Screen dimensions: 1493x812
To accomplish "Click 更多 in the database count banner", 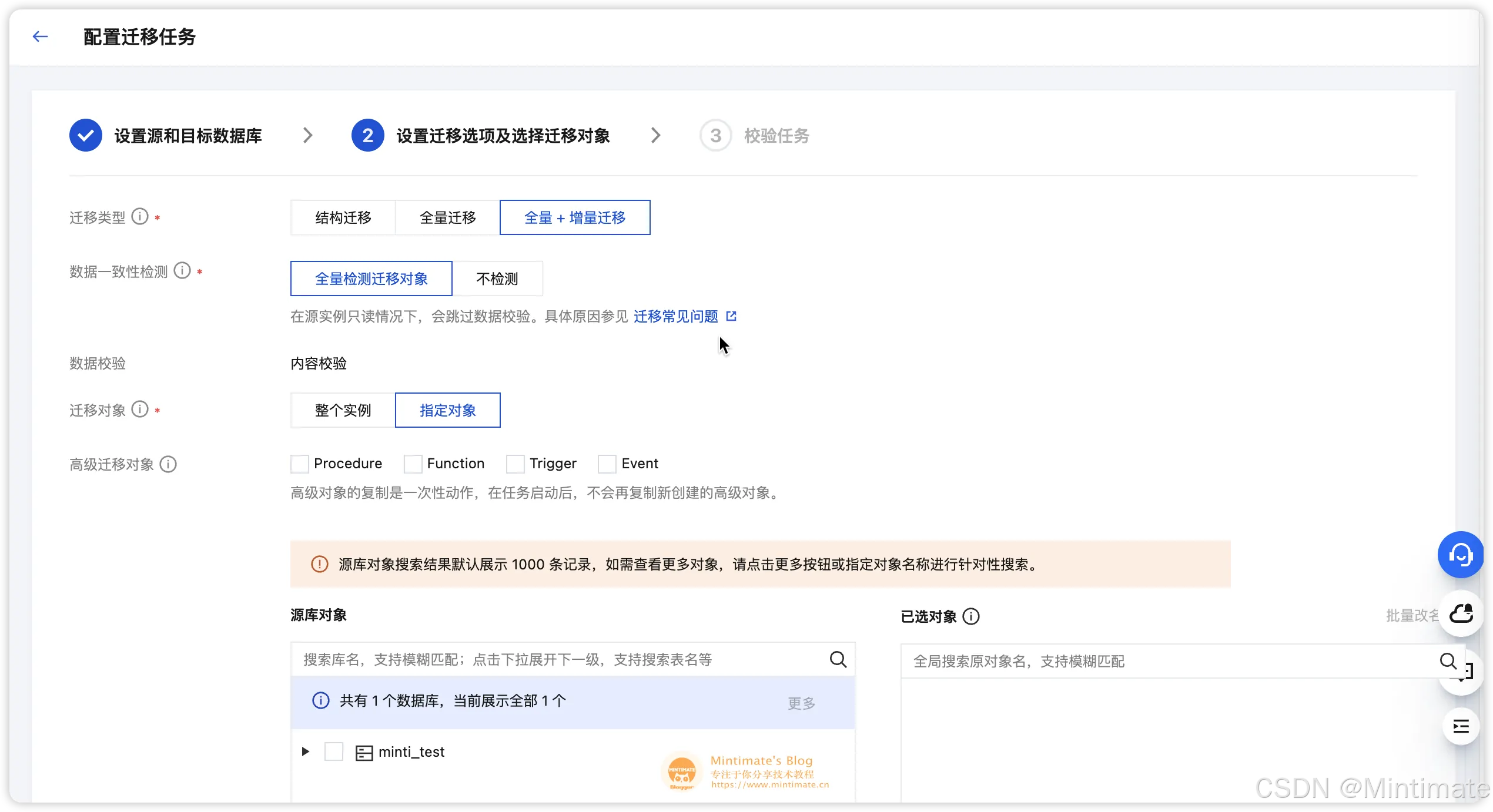I will tap(802, 703).
